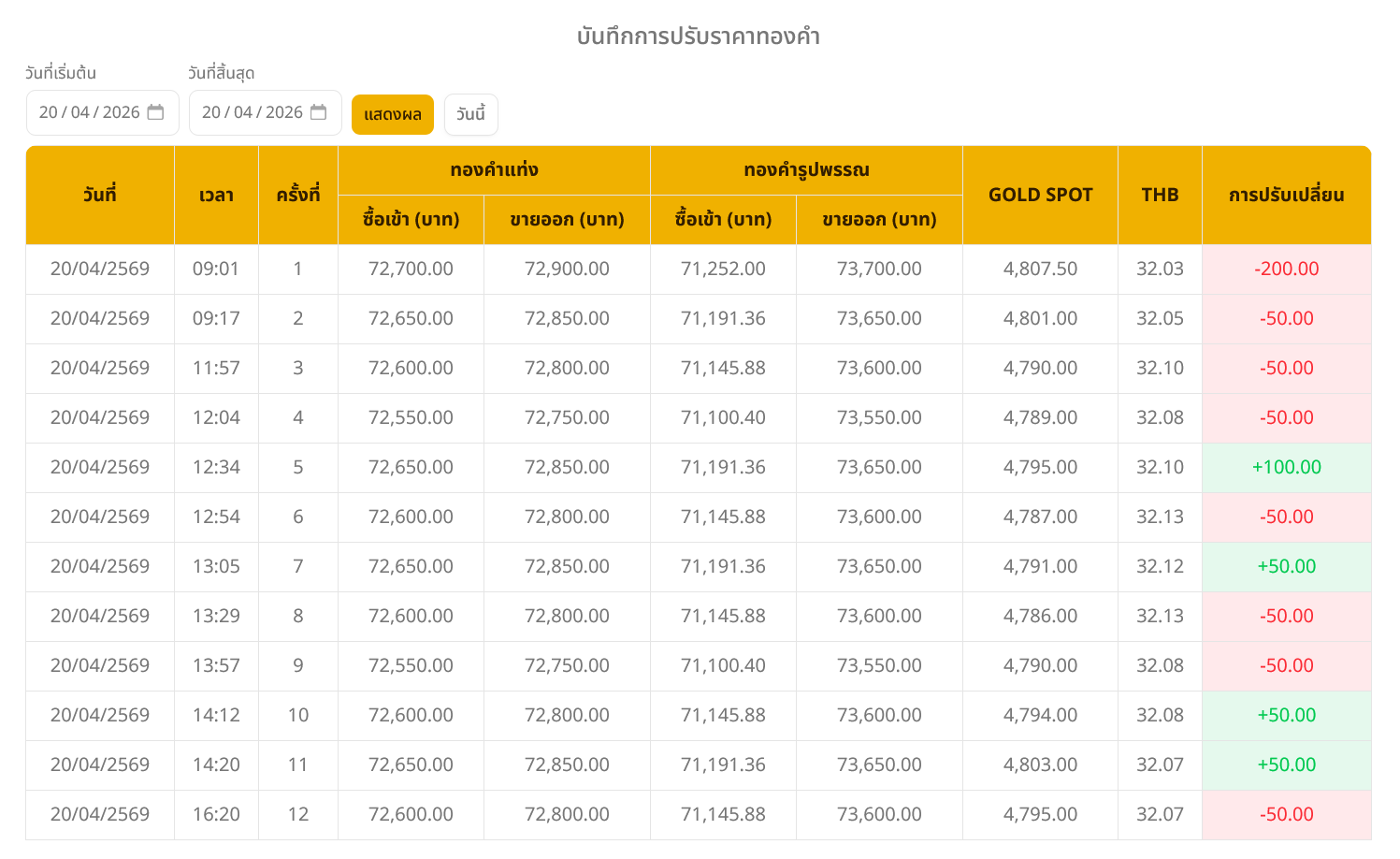Select the เวลา column header

point(216,195)
